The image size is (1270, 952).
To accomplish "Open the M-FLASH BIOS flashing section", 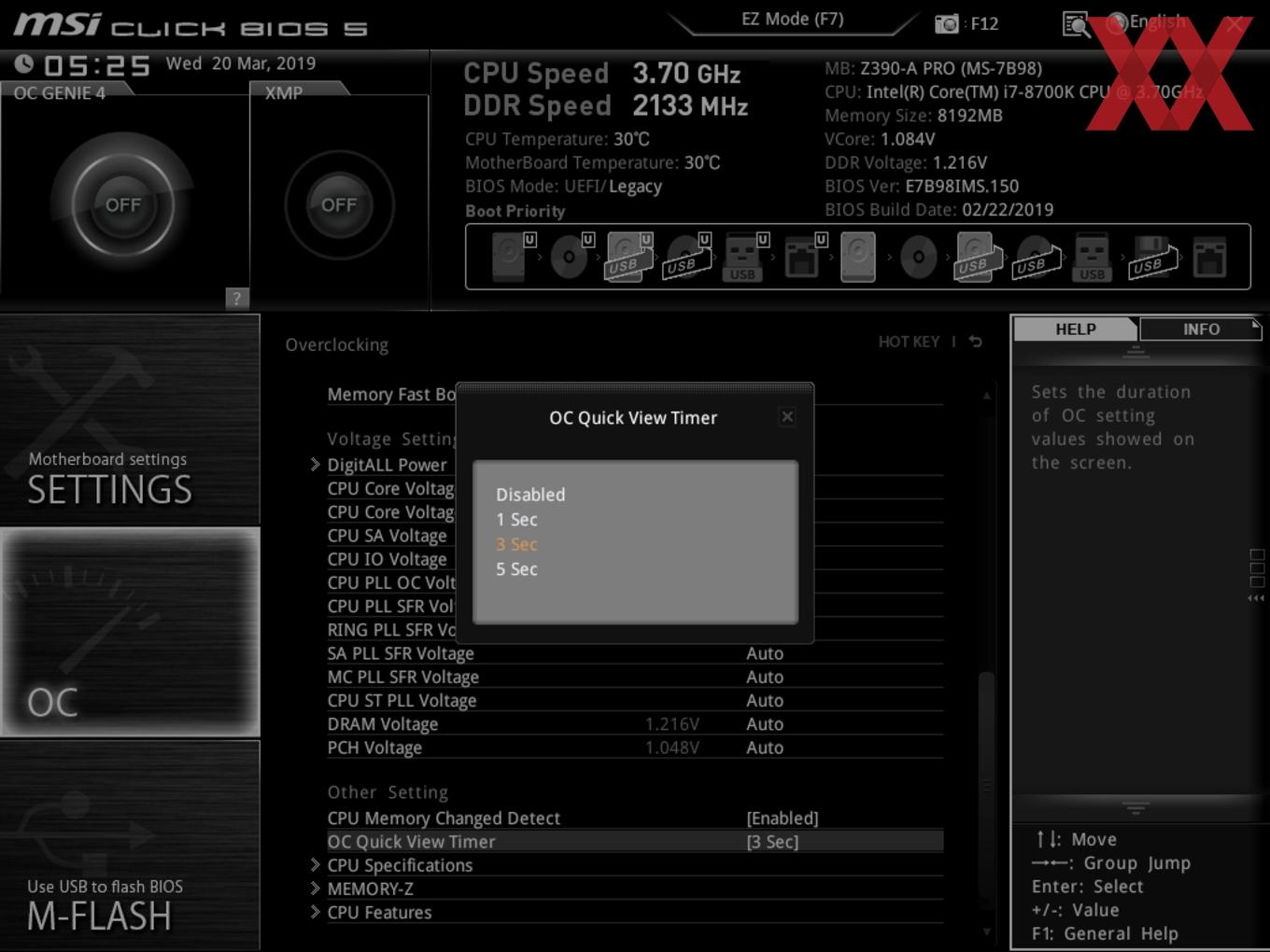I will coord(130,846).
